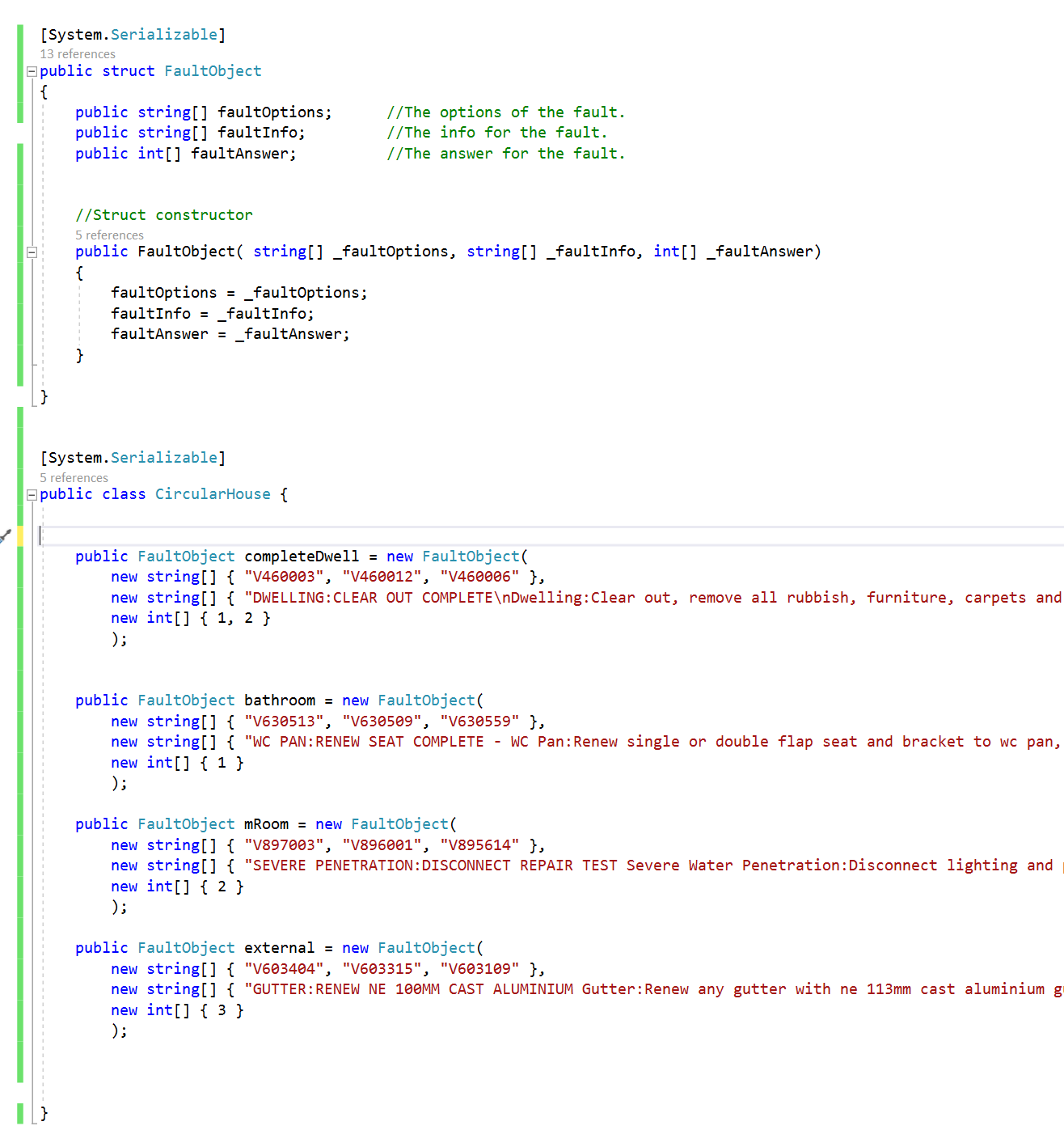Viewport: 1064px width, 1147px height.
Task: Click the "V630513" string literal
Action: [284, 722]
